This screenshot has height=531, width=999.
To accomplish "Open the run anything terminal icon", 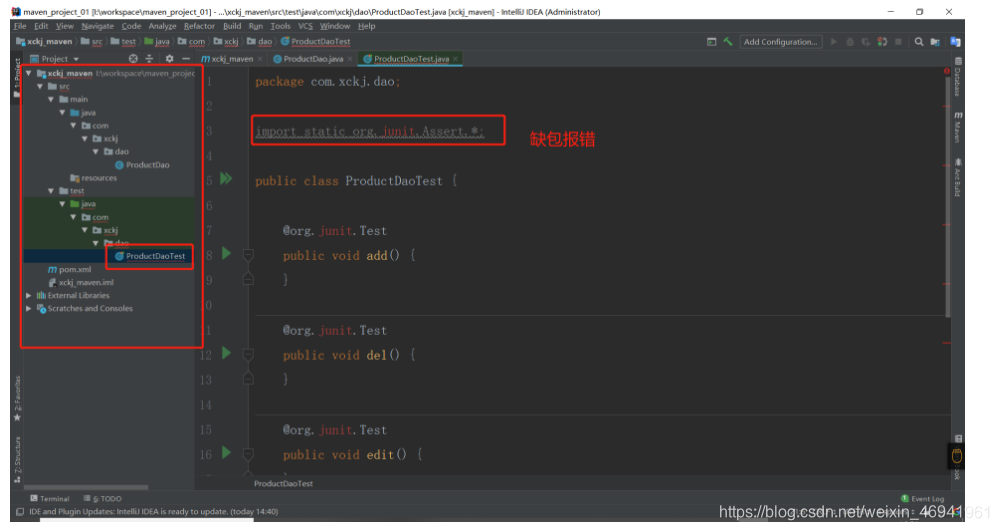I will tap(712, 41).
